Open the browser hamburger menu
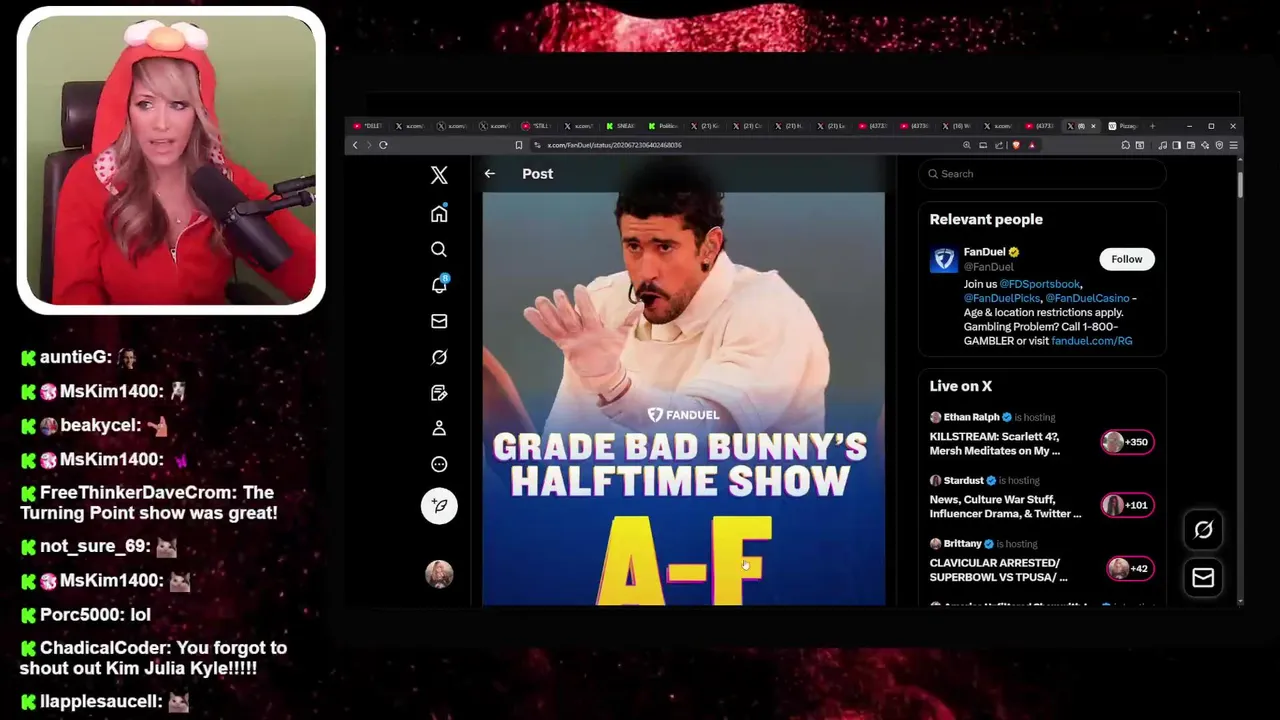 pyautogui.click(x=1233, y=145)
